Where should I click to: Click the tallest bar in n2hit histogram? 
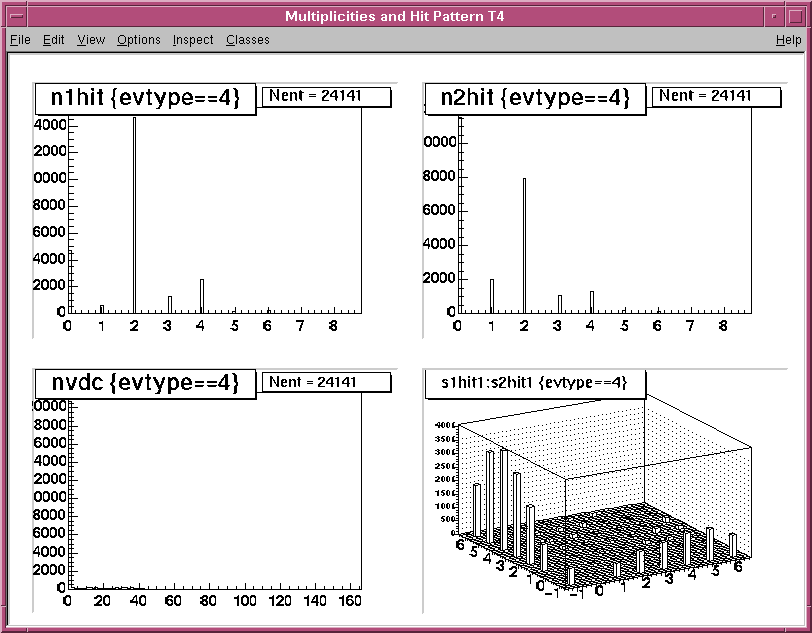point(524,245)
